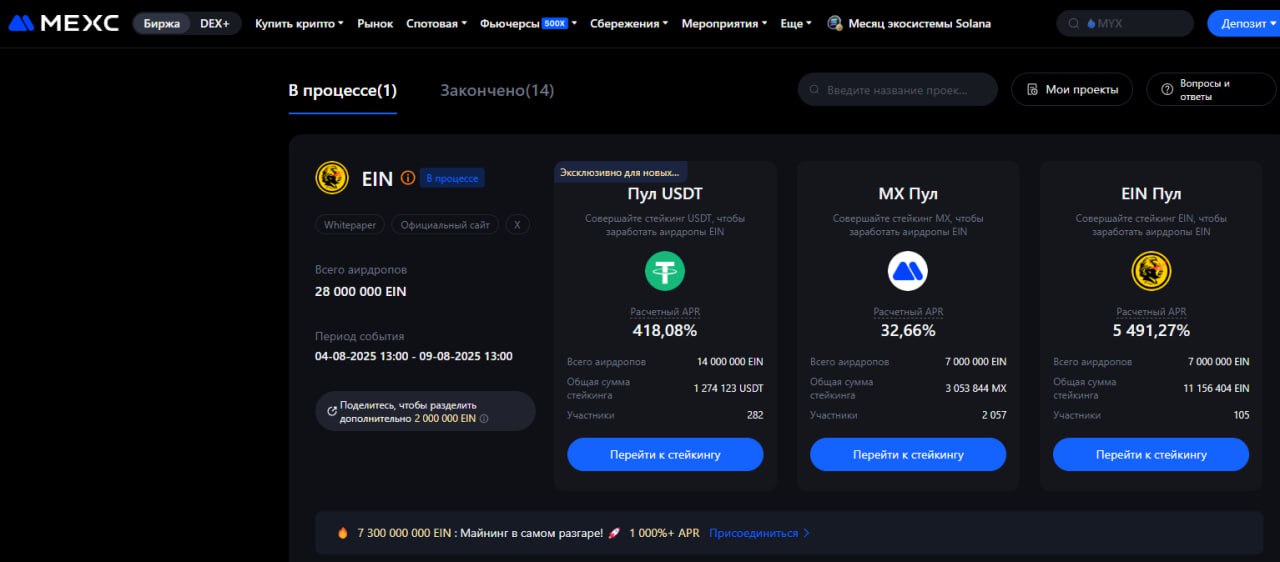Click the Поделитесь, чтобы разделить banner
1280x562 pixels.
click(x=425, y=411)
